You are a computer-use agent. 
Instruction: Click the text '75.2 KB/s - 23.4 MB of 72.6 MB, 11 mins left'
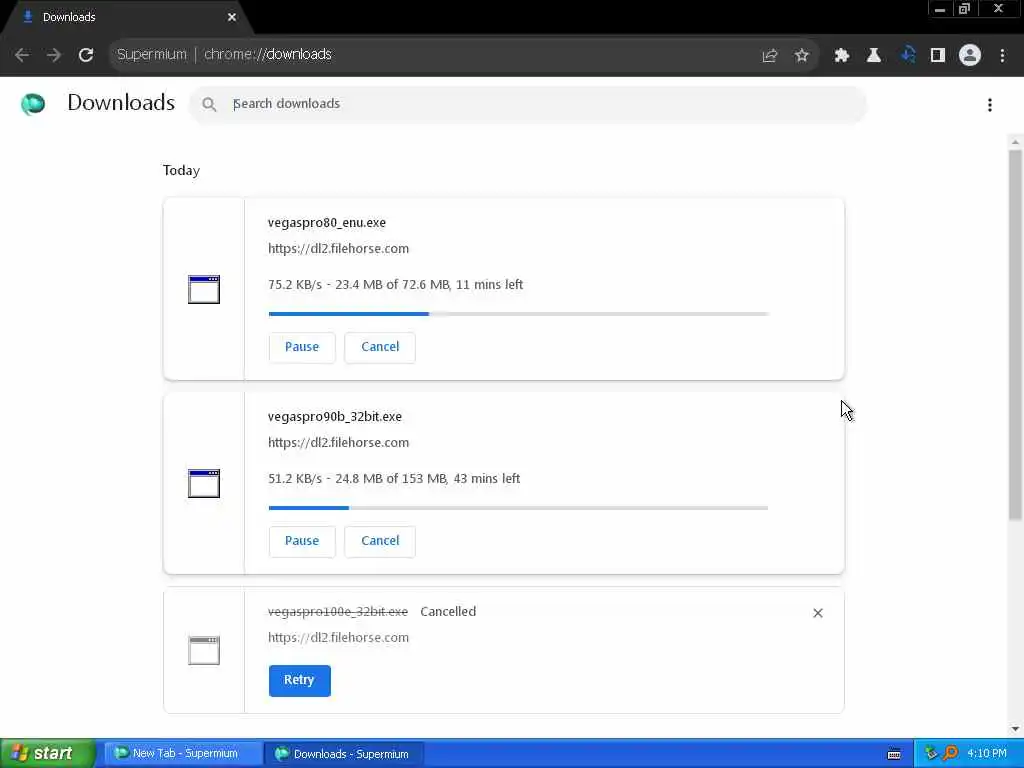coord(395,285)
